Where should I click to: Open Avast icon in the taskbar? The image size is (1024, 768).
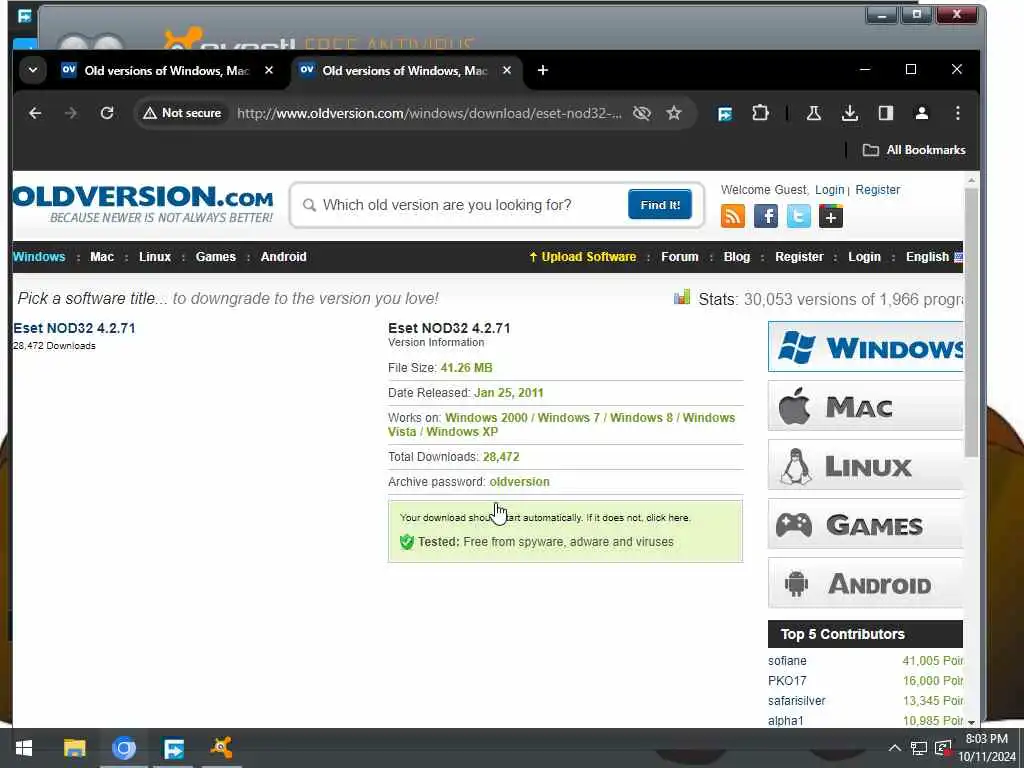221,748
